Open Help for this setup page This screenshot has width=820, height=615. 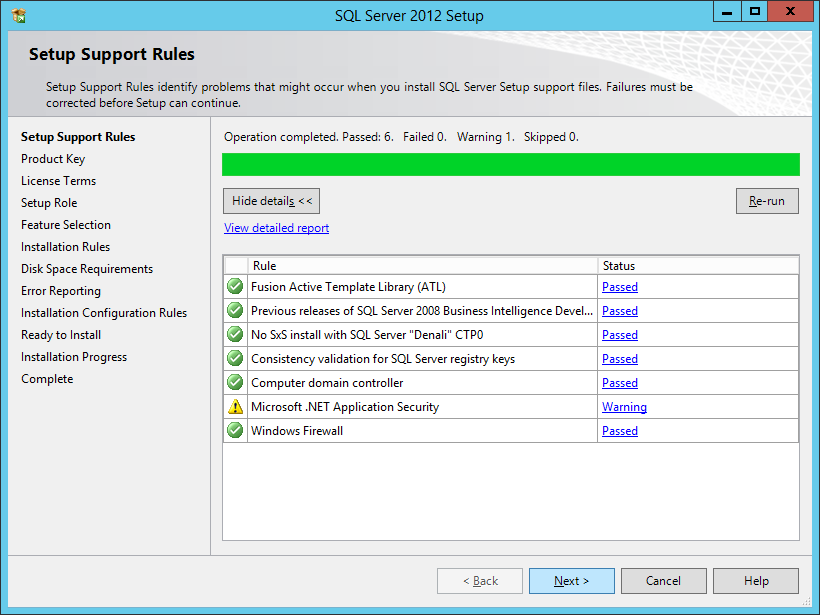tap(755, 580)
